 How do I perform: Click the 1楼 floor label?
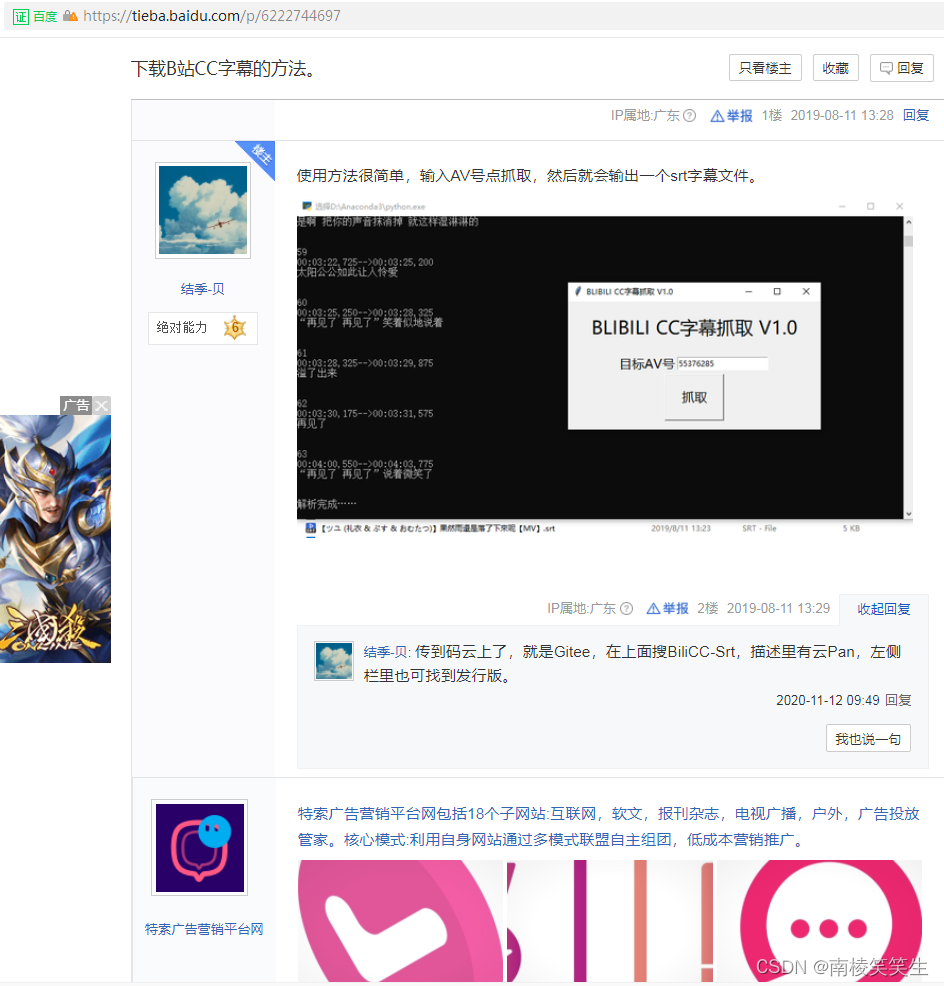tap(772, 116)
